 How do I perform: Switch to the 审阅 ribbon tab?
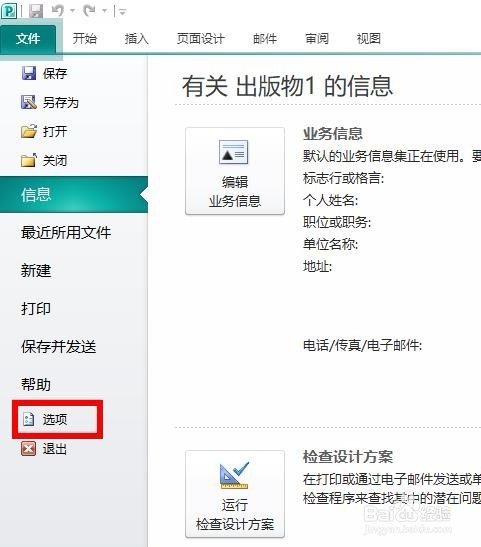tap(317, 38)
